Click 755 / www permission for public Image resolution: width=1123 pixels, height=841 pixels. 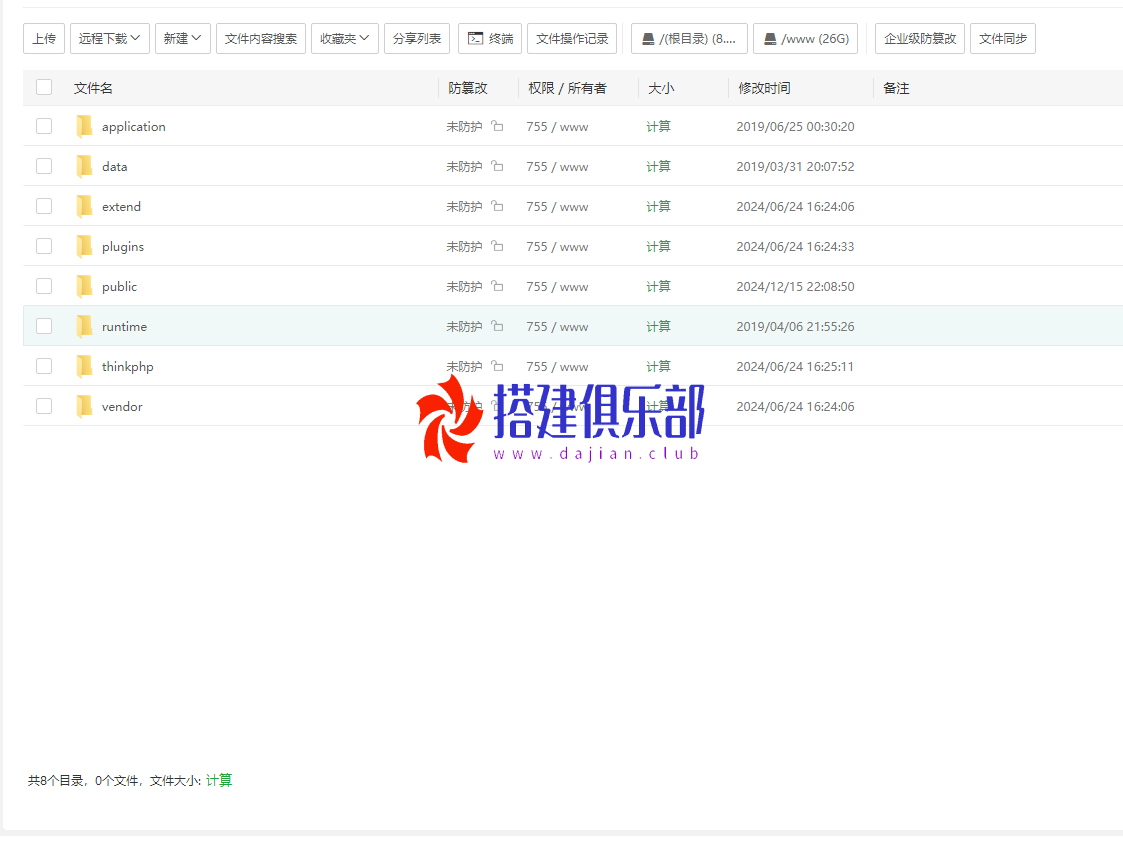(x=557, y=287)
